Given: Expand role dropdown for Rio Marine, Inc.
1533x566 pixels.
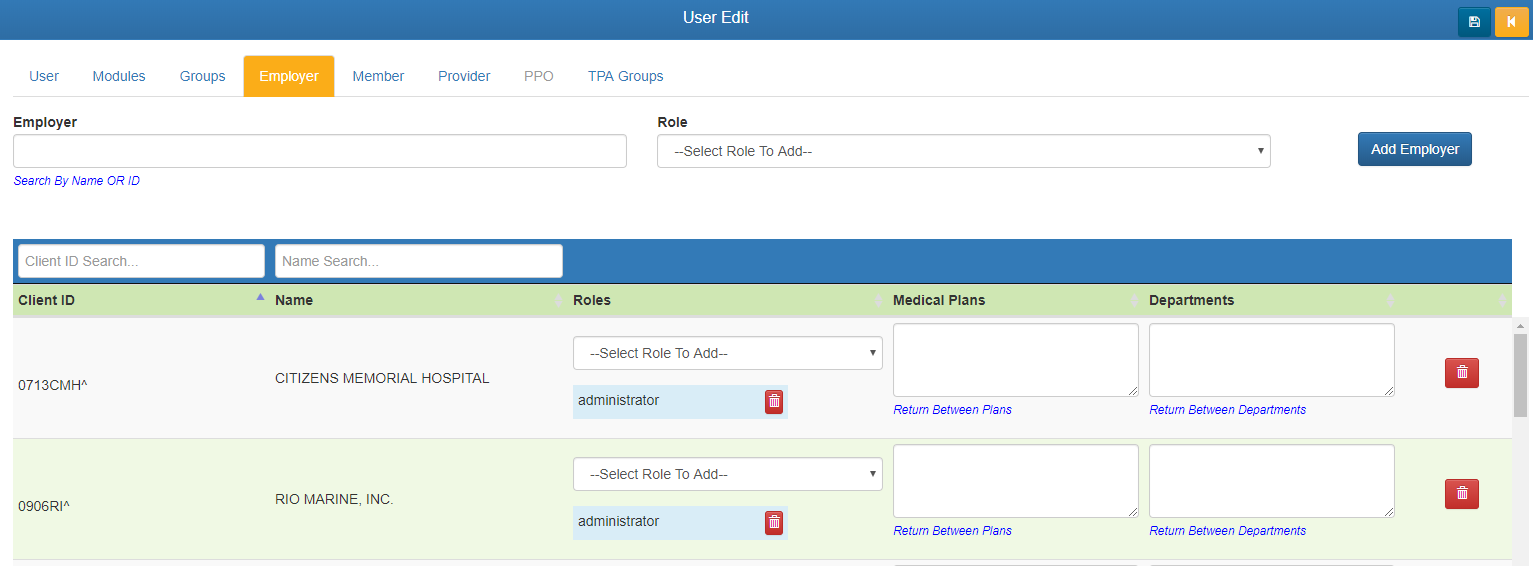Looking at the screenshot, I should [727, 474].
